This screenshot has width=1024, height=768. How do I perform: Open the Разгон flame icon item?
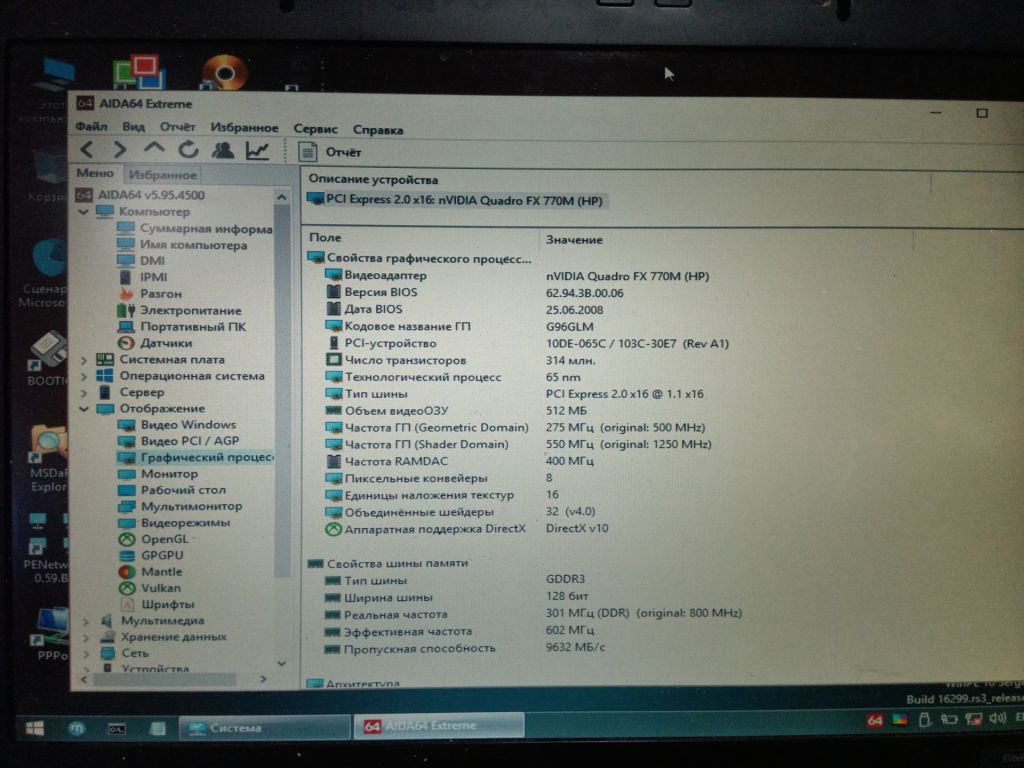click(150, 294)
